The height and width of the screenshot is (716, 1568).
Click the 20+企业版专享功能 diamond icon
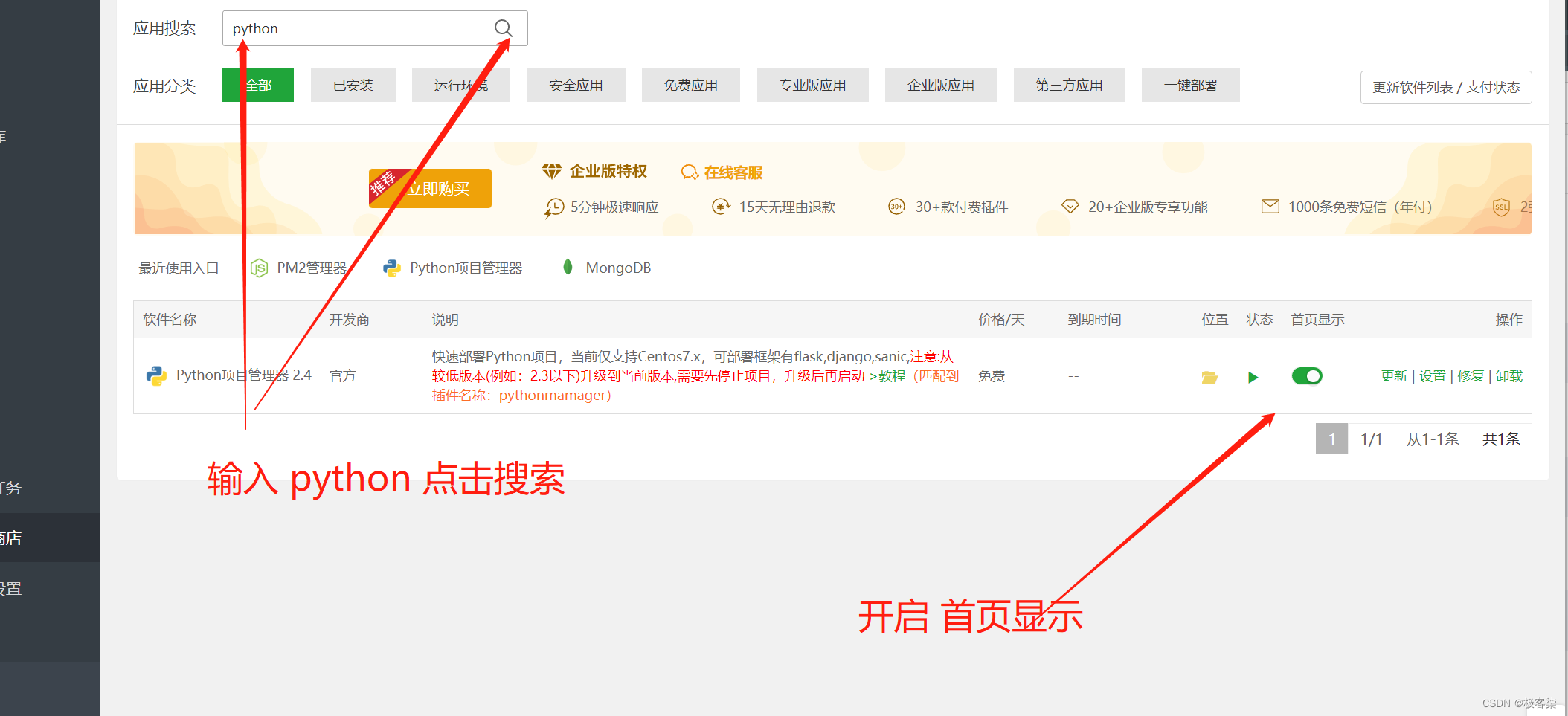click(x=1070, y=207)
